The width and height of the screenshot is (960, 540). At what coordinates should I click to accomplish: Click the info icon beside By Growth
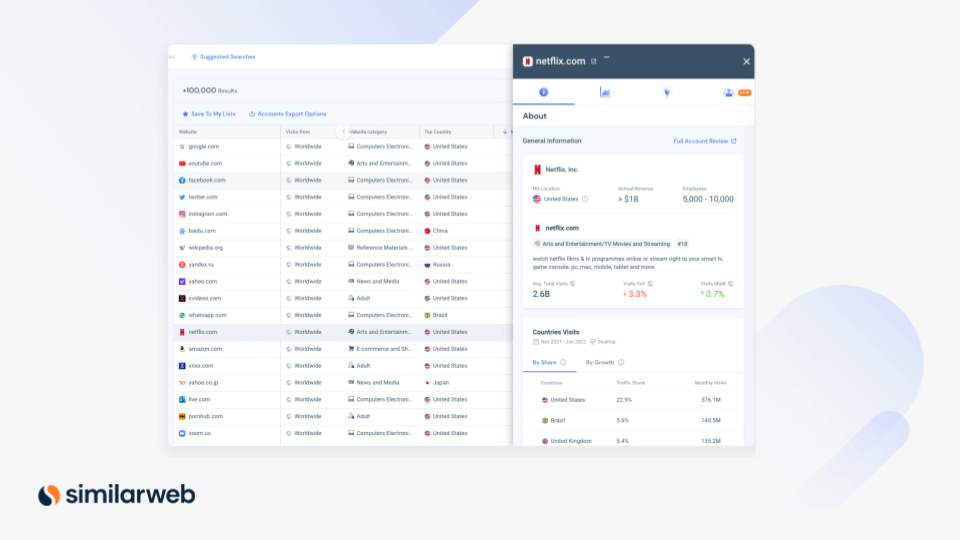[x=621, y=362]
